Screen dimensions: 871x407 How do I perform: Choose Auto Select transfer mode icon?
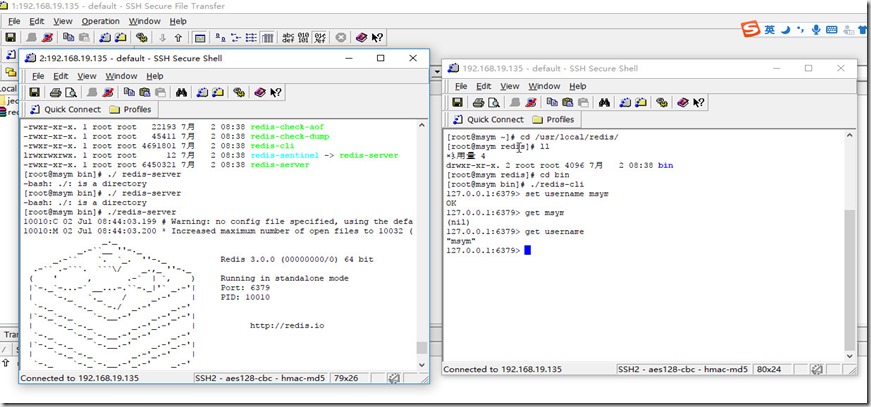tap(320, 38)
